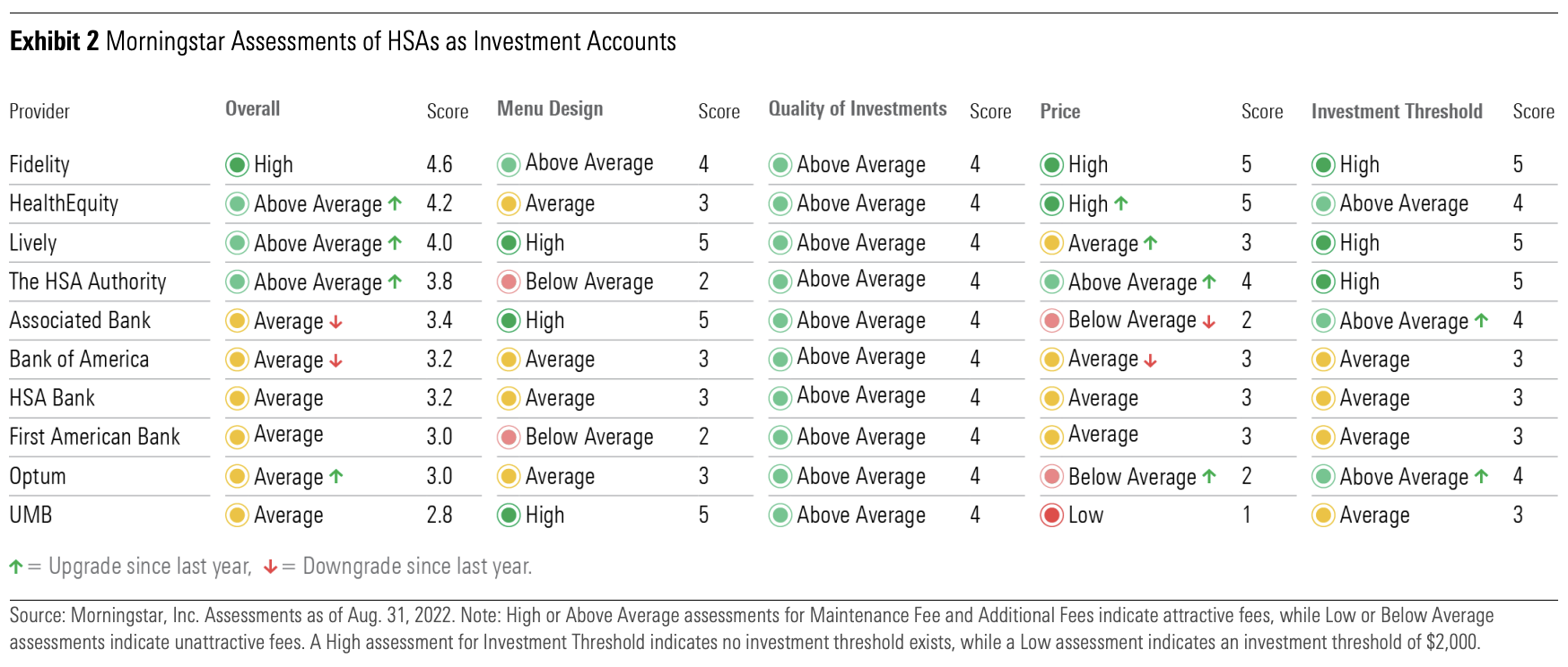Click the Quality of Investments column header

click(857, 108)
